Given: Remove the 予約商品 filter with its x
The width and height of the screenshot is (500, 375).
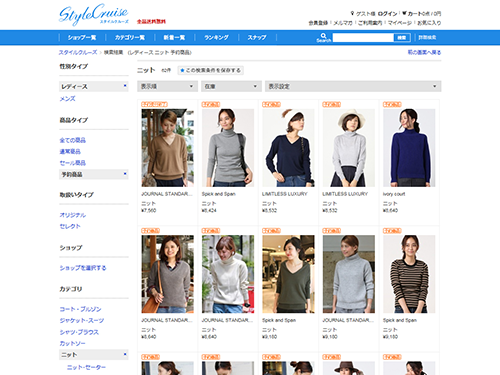Looking at the screenshot, I should pyautogui.click(x=125, y=174).
